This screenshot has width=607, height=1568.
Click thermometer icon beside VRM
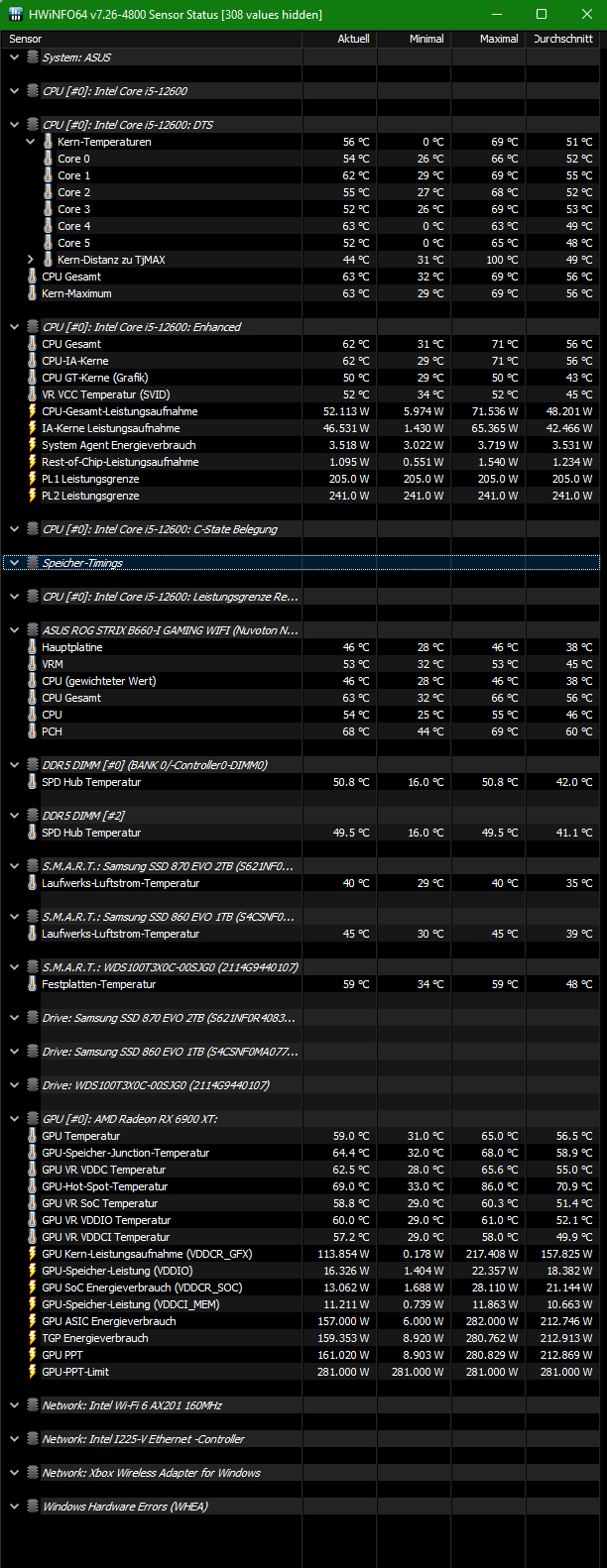33,664
